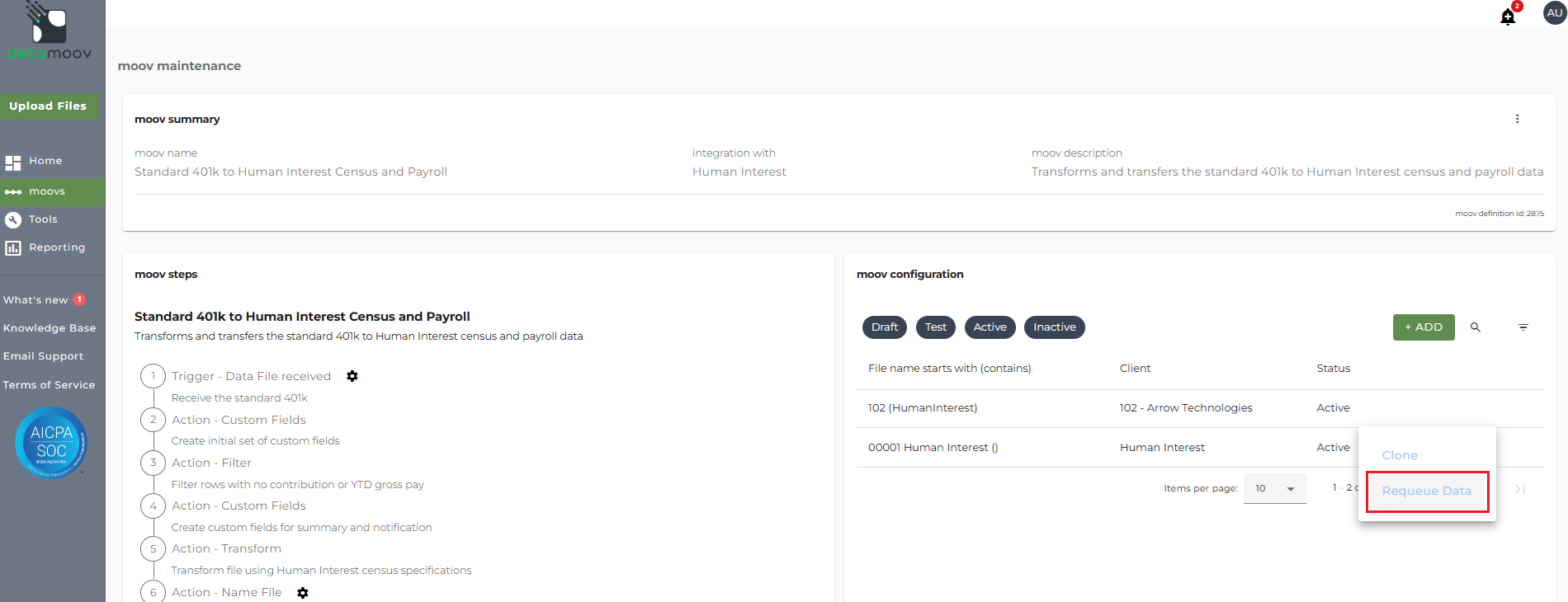The height and width of the screenshot is (602, 1568).
Task: Choose Requeue Data from the context menu
Action: 1427,491
